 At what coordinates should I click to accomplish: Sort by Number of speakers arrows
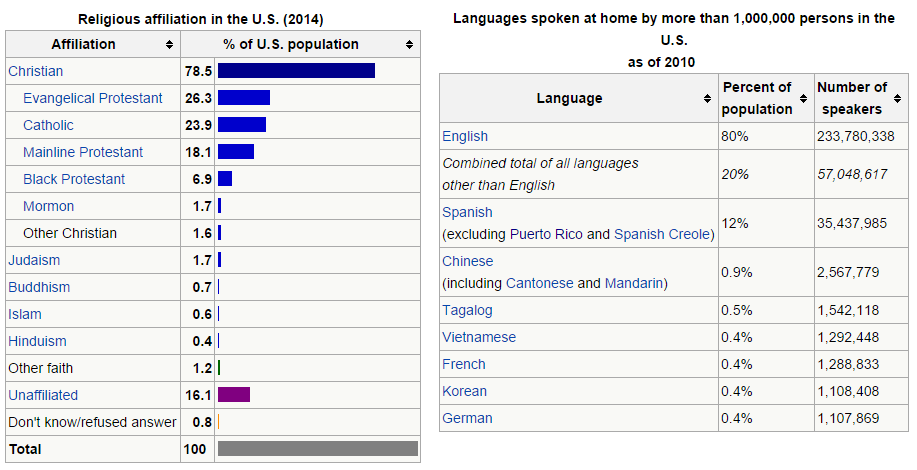899,109
